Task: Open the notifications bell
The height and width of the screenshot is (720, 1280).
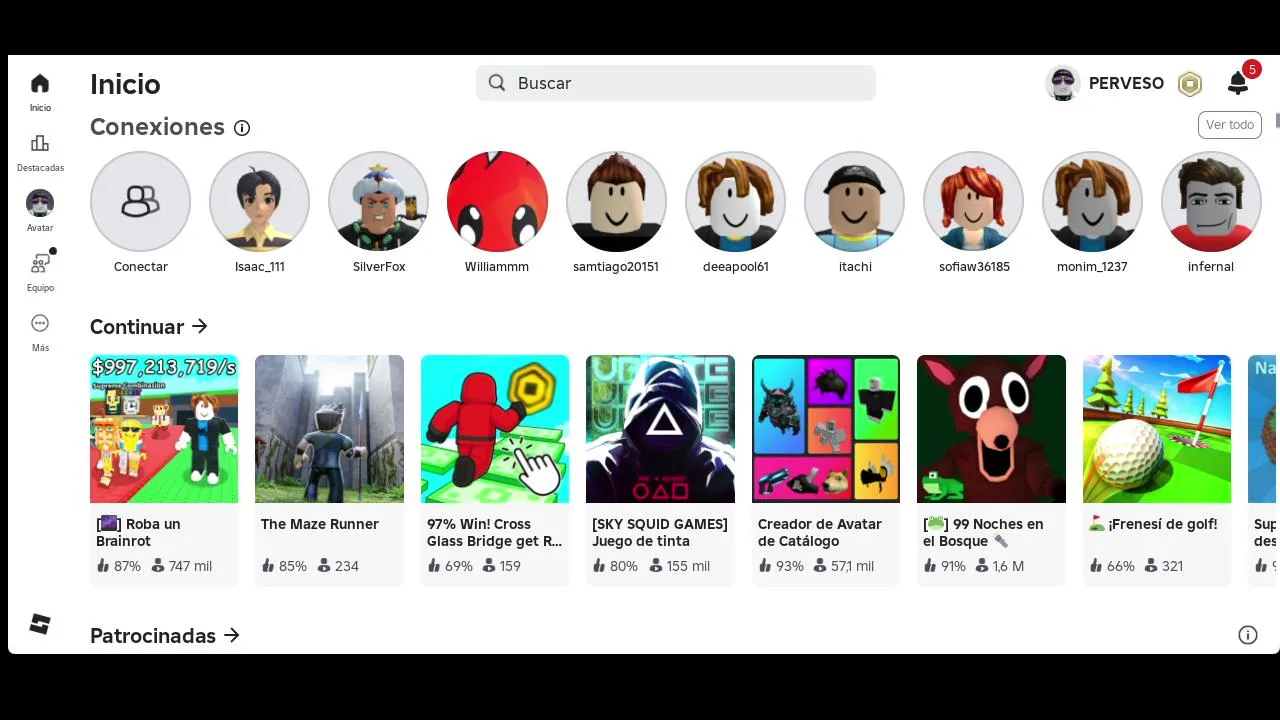Action: (x=1238, y=84)
